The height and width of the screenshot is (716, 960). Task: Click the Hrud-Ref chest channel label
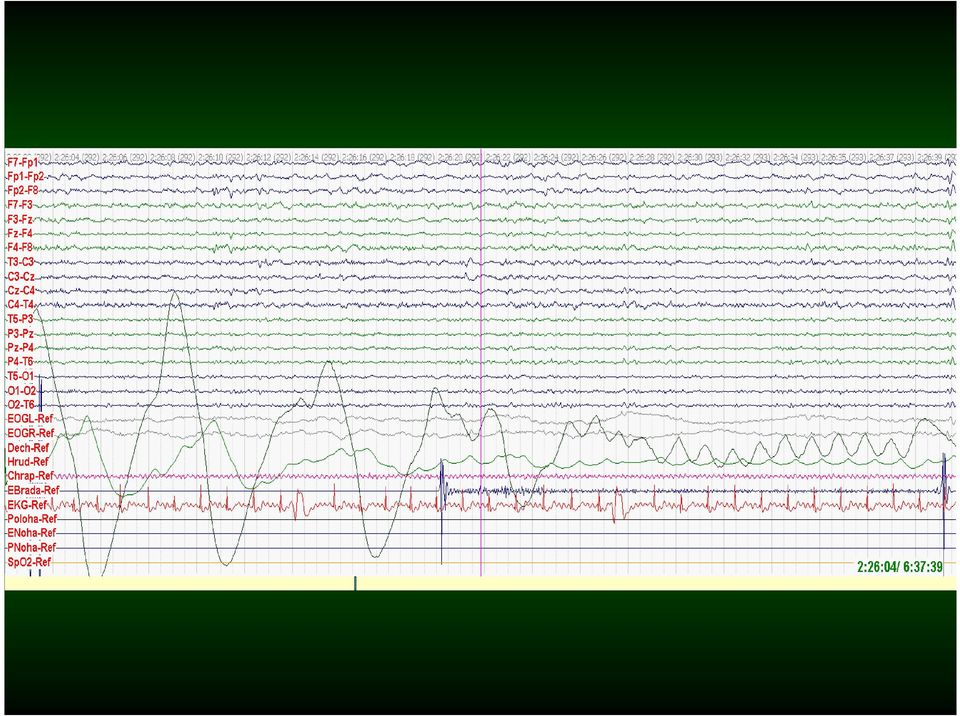click(28, 462)
